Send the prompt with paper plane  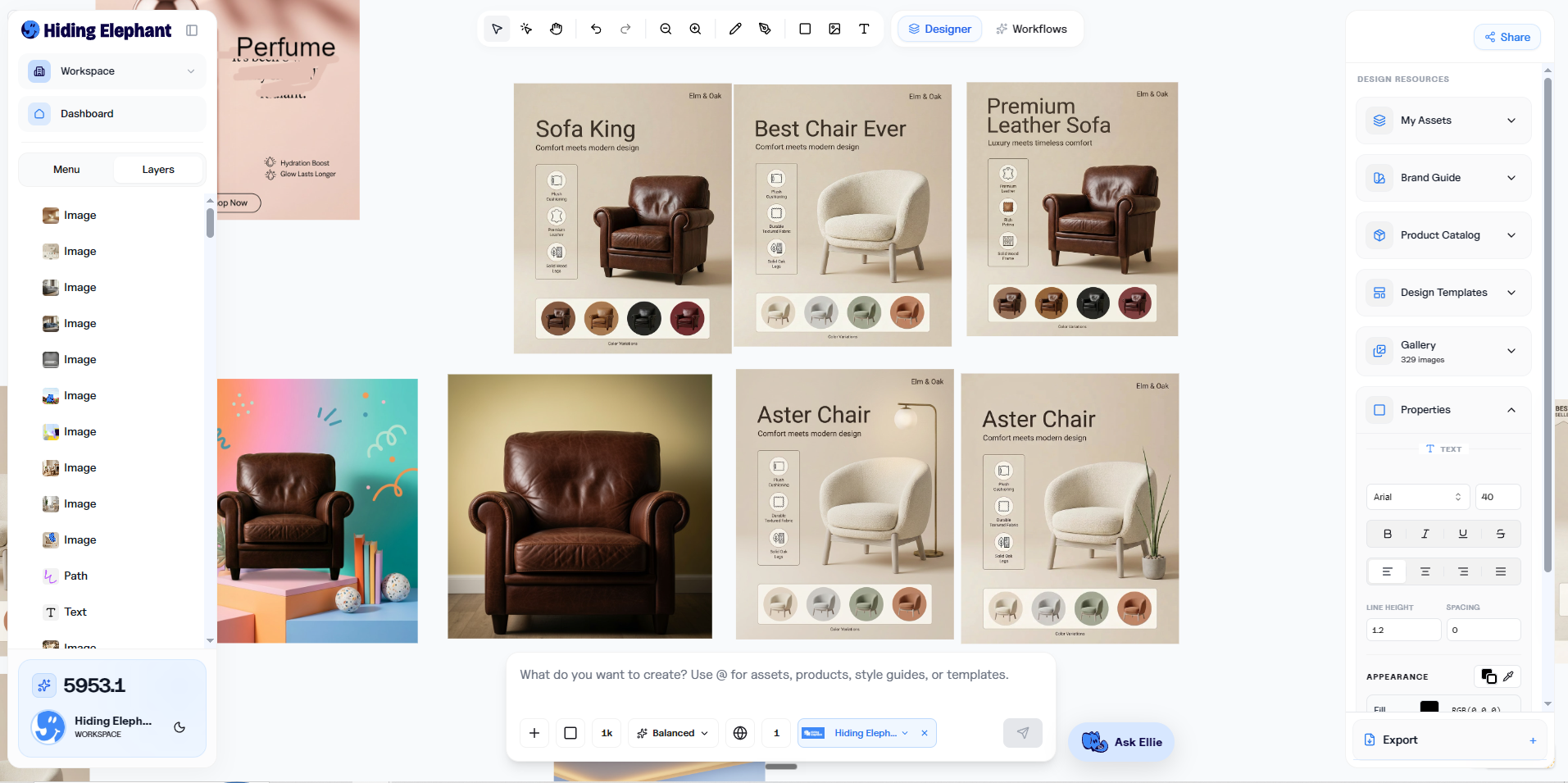click(x=1023, y=733)
